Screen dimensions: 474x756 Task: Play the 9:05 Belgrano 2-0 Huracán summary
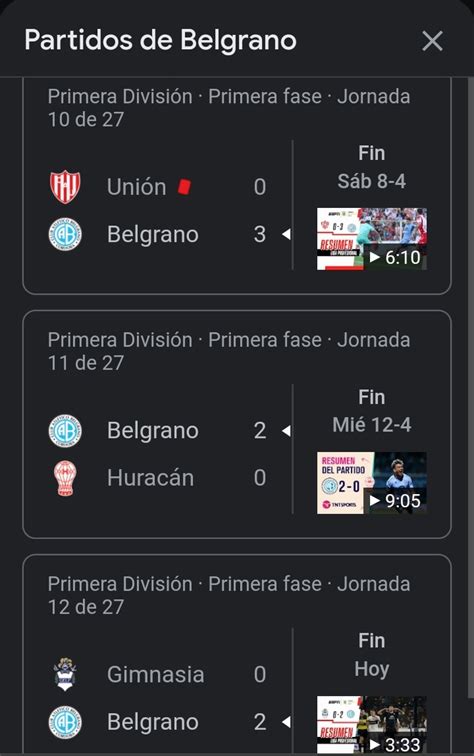(371, 483)
